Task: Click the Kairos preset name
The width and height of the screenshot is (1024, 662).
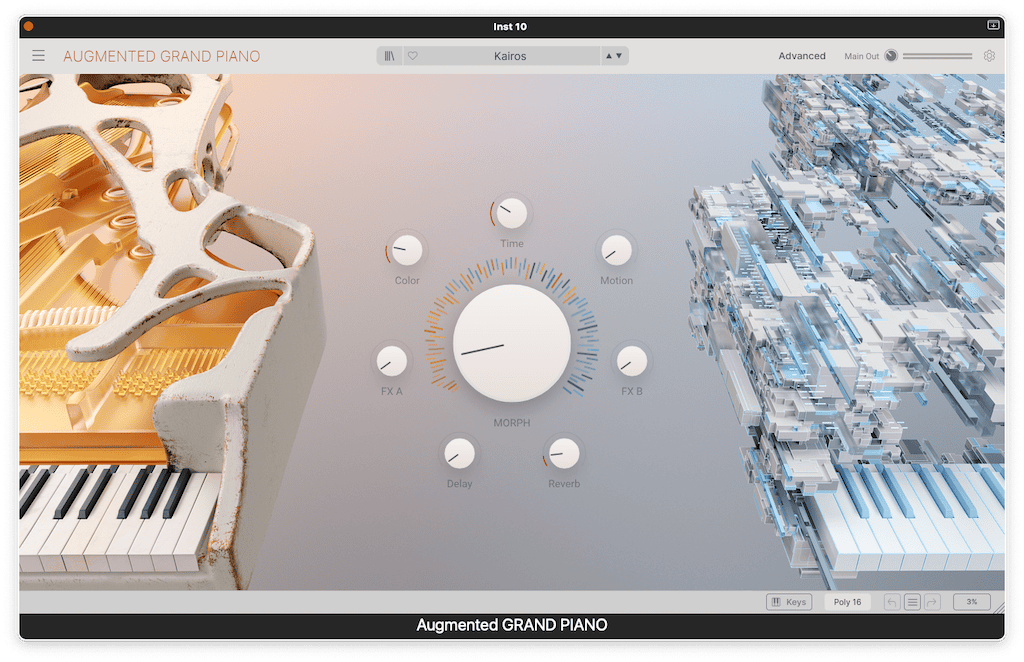Action: click(510, 56)
